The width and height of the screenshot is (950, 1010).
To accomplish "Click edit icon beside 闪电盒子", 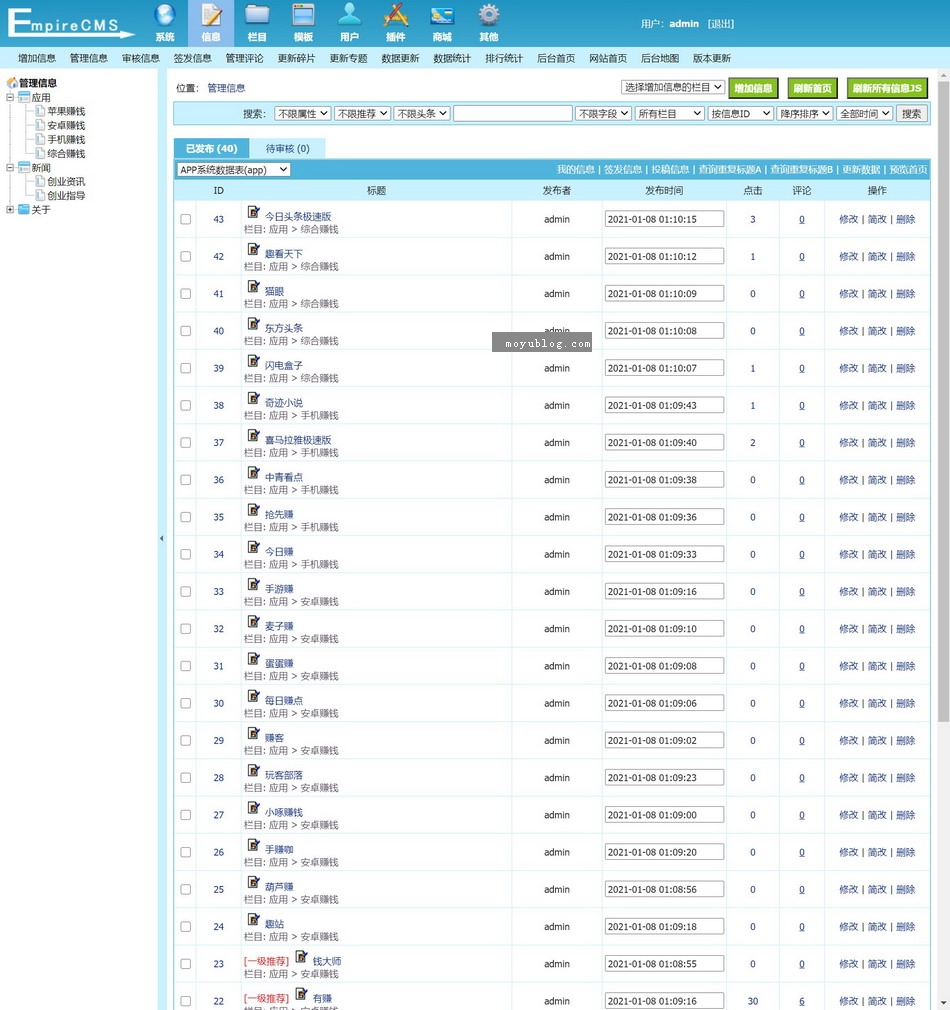I will tap(254, 361).
